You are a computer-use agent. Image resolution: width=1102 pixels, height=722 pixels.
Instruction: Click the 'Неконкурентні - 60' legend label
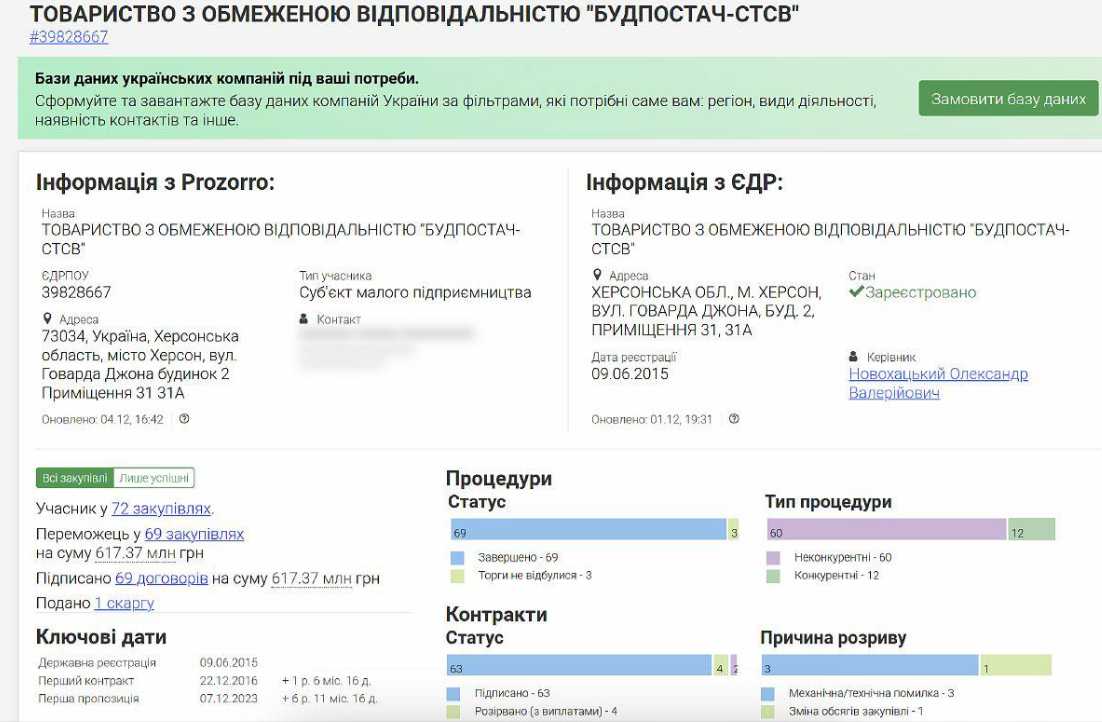pos(843,557)
